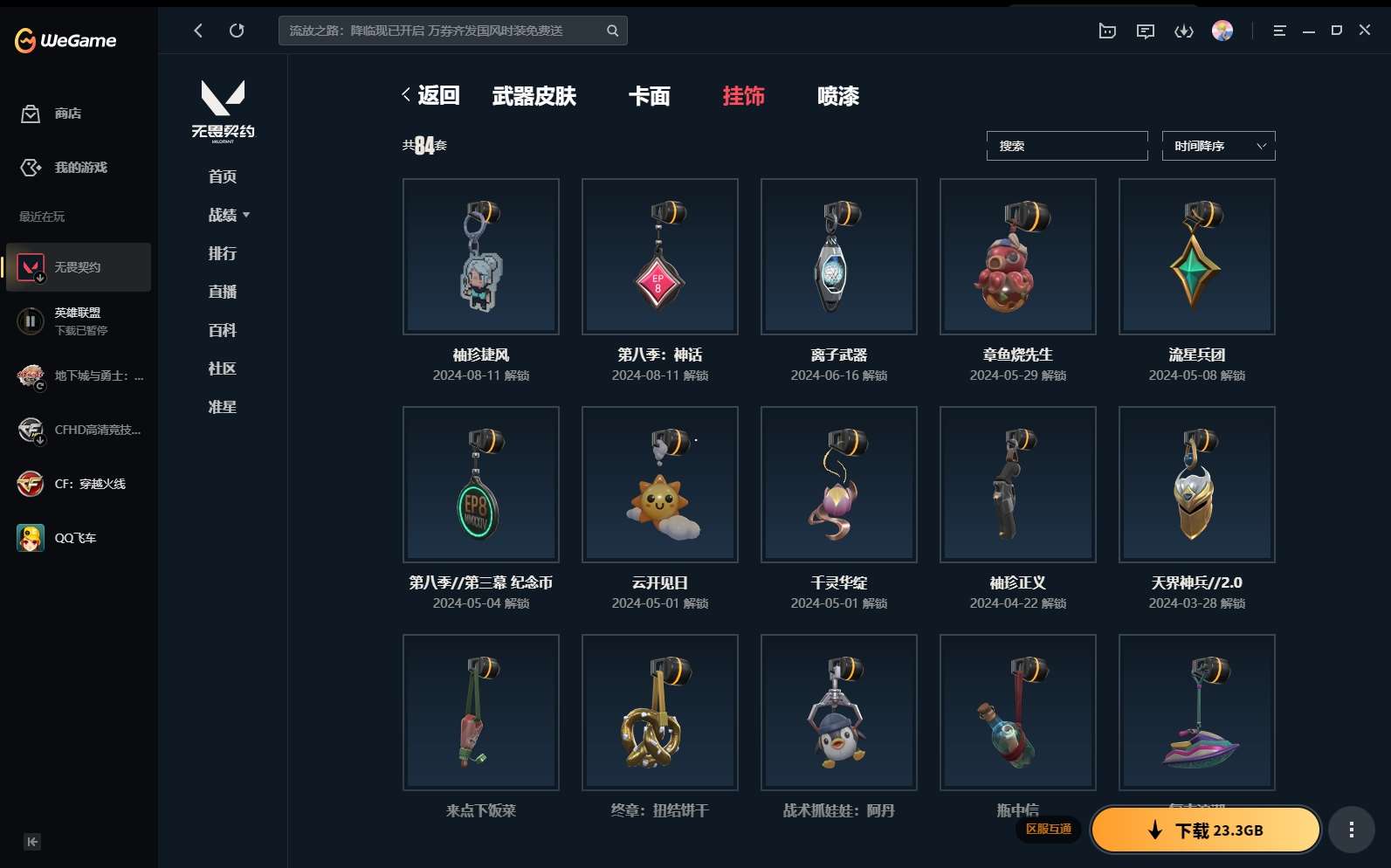1391x868 pixels.
Task: Expand the 时间降序 sort dropdown
Action: point(1218,146)
